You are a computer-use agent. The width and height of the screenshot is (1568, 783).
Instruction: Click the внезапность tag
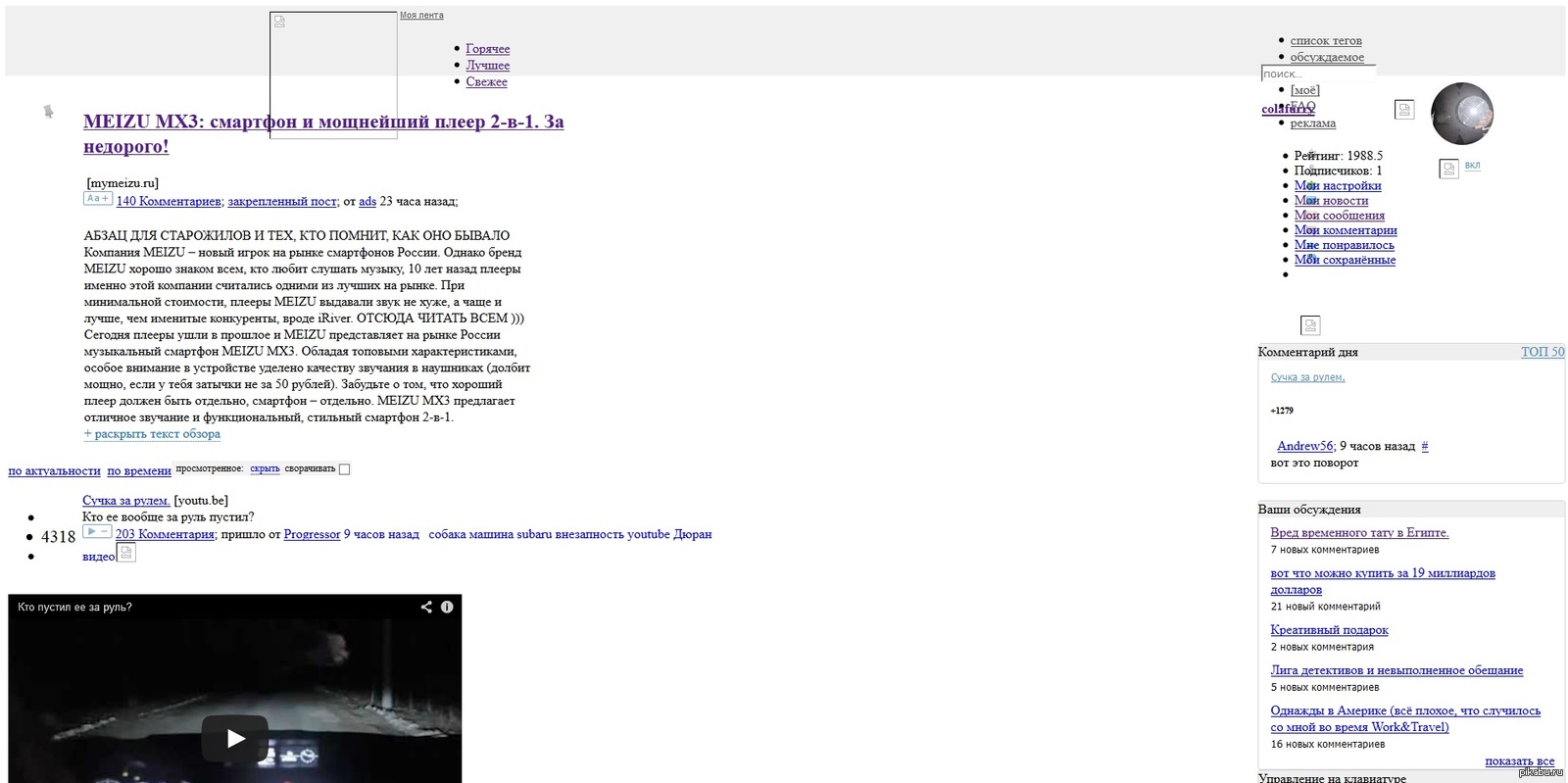[590, 534]
